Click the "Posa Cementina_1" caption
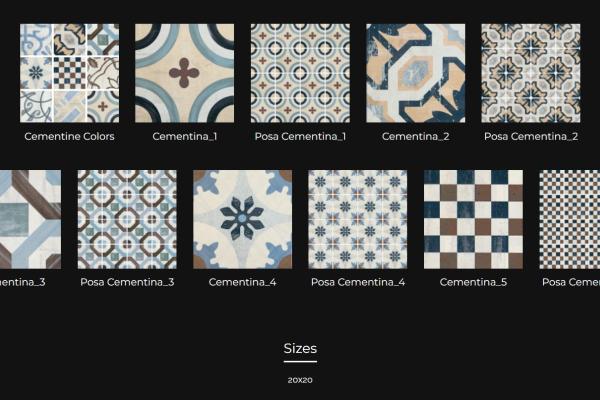600x400 pixels. [300, 136]
